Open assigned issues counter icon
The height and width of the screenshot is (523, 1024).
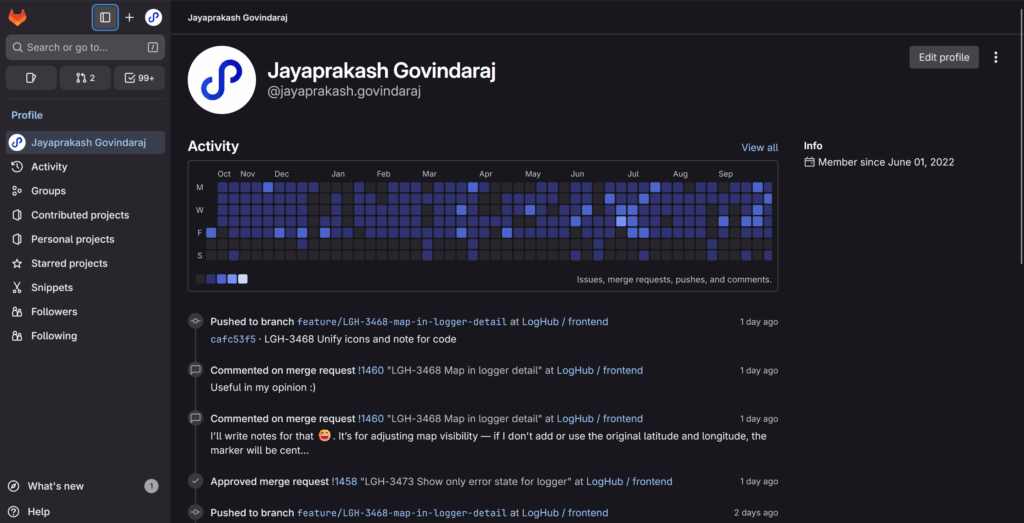31,77
